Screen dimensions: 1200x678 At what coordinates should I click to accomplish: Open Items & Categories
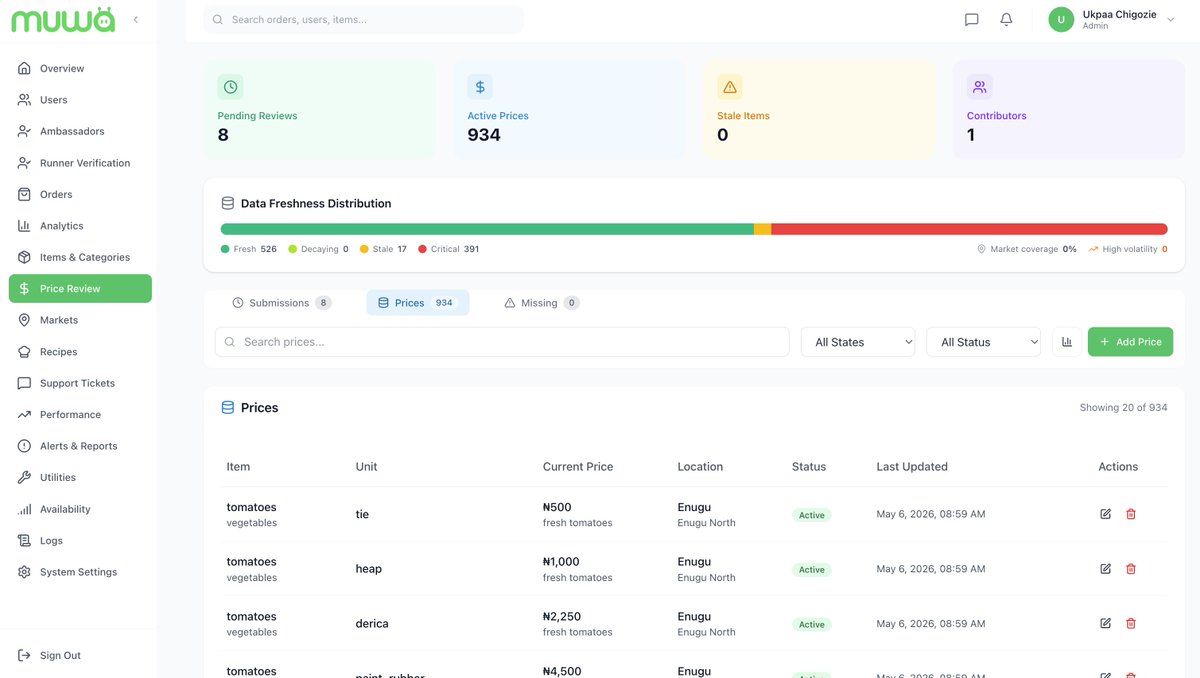pos(80,257)
